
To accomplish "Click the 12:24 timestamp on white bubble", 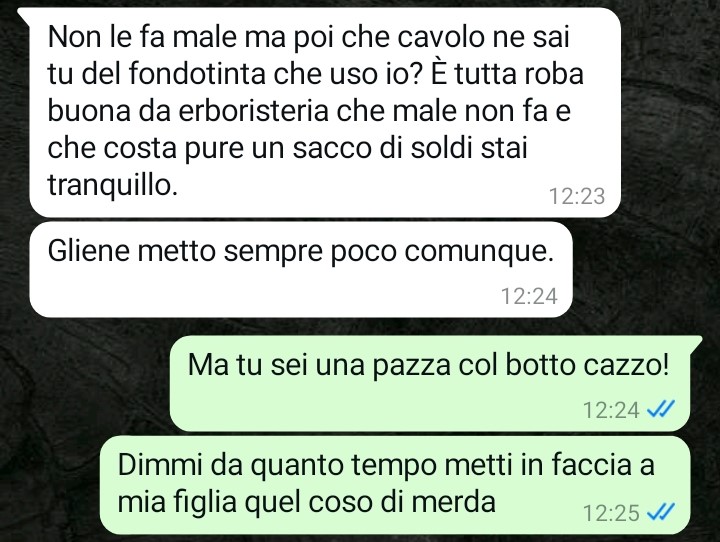I will point(529,296).
